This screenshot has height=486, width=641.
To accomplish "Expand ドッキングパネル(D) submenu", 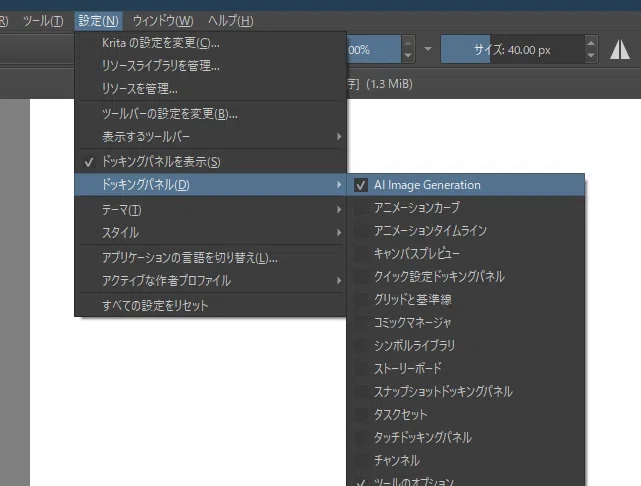I will point(211,185).
